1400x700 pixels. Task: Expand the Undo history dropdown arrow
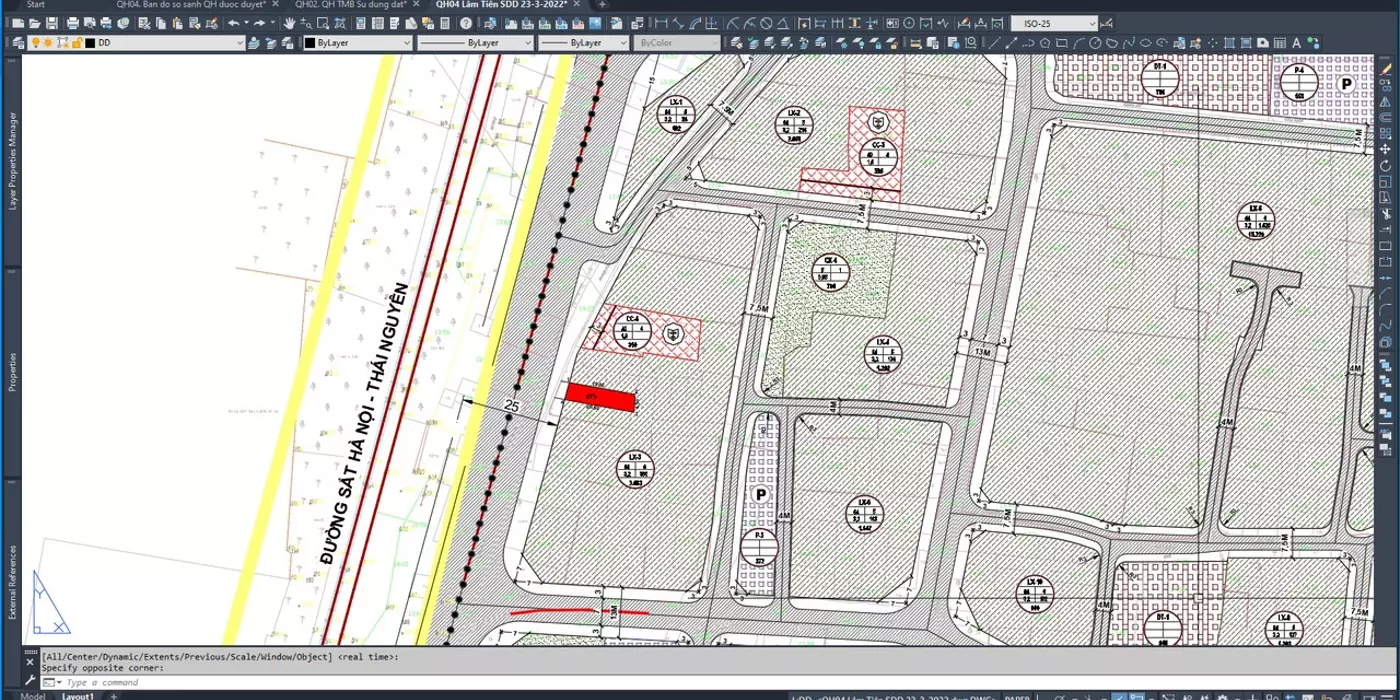(x=246, y=23)
